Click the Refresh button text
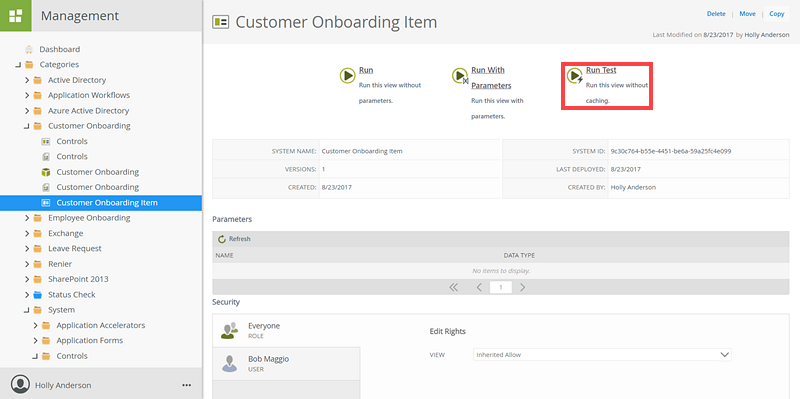800x399 pixels. [x=239, y=239]
